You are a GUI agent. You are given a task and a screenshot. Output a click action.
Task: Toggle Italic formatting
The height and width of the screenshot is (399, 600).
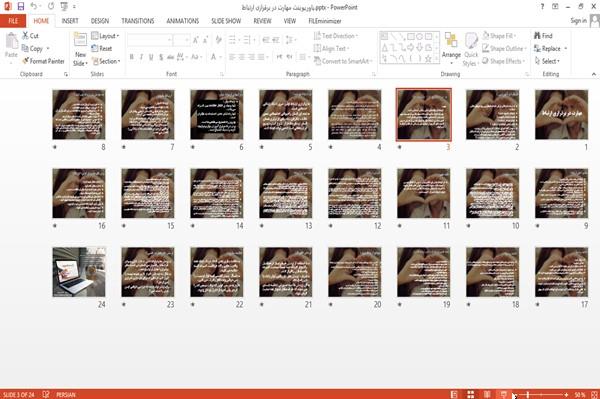tap(141, 57)
